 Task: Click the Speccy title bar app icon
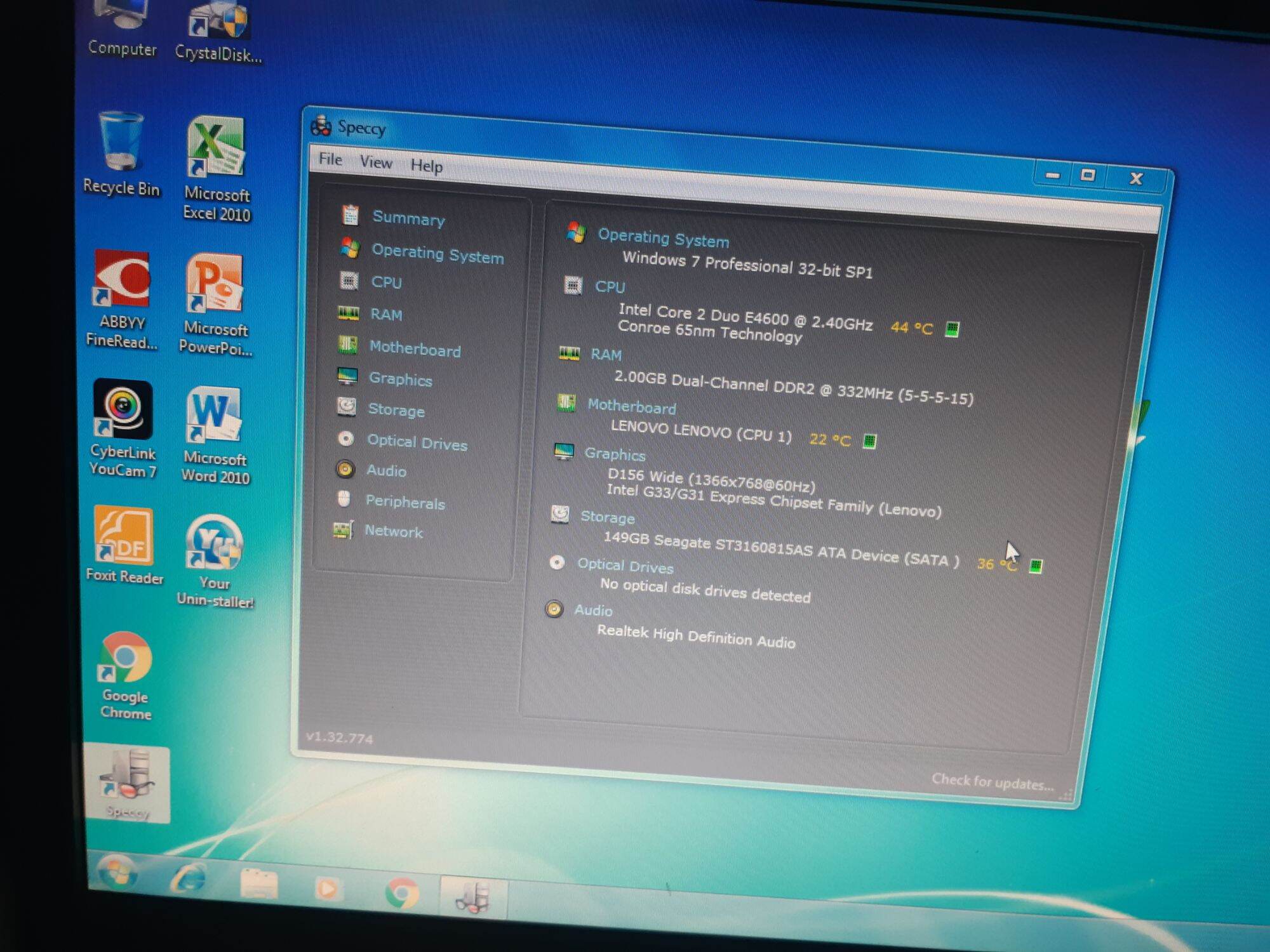pyautogui.click(x=321, y=126)
